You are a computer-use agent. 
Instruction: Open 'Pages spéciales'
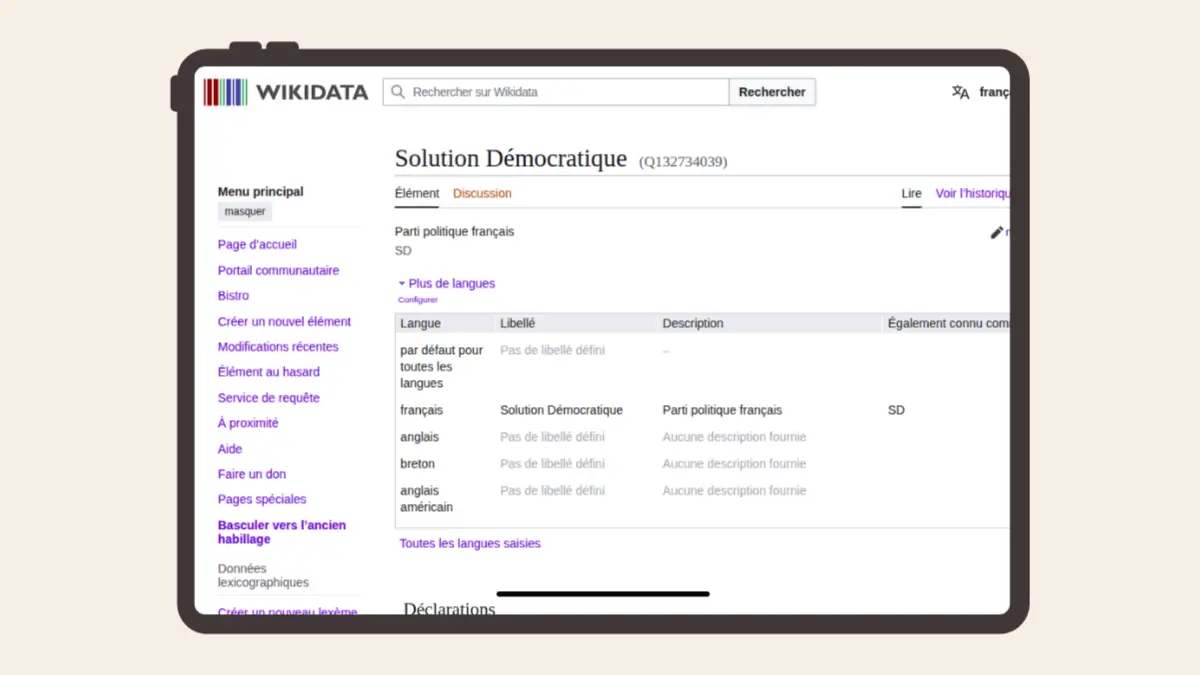point(262,499)
